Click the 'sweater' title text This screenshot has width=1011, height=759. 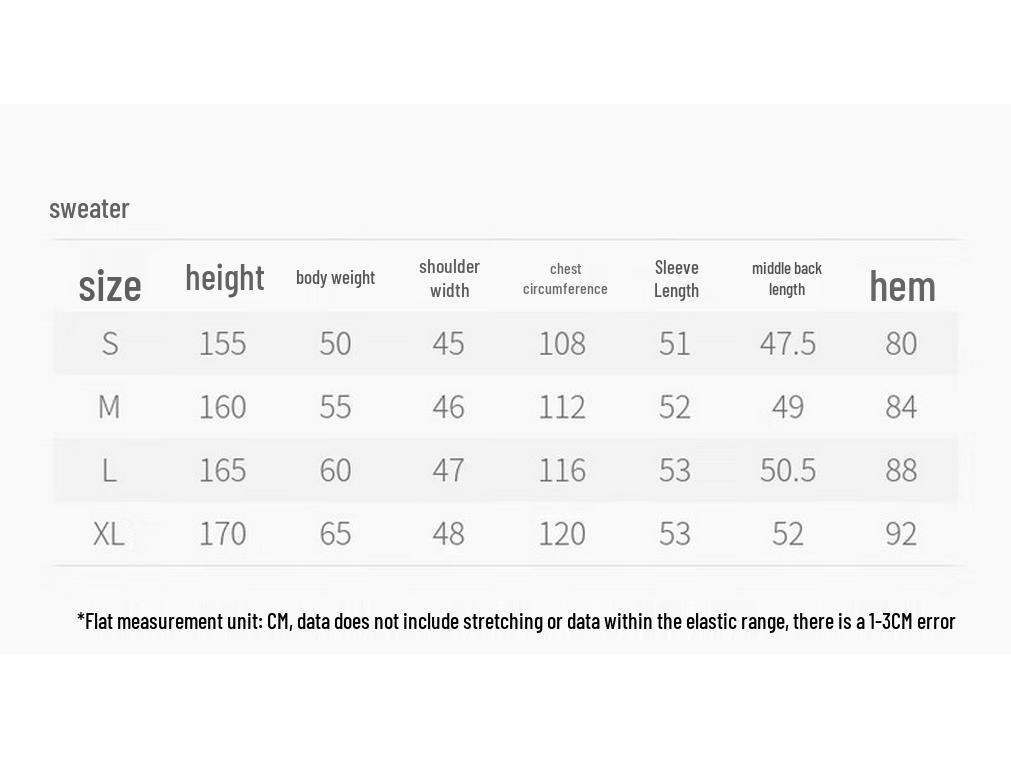coord(89,209)
